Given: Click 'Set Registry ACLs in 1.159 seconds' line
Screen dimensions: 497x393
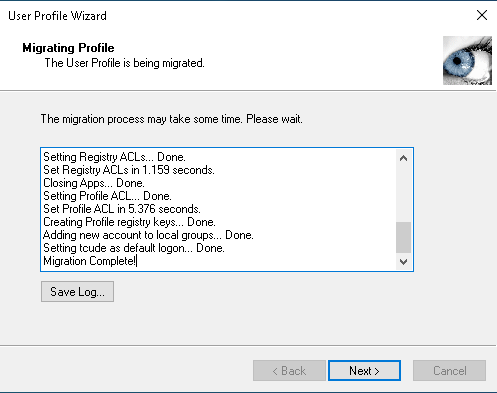Looking at the screenshot, I should [129, 170].
